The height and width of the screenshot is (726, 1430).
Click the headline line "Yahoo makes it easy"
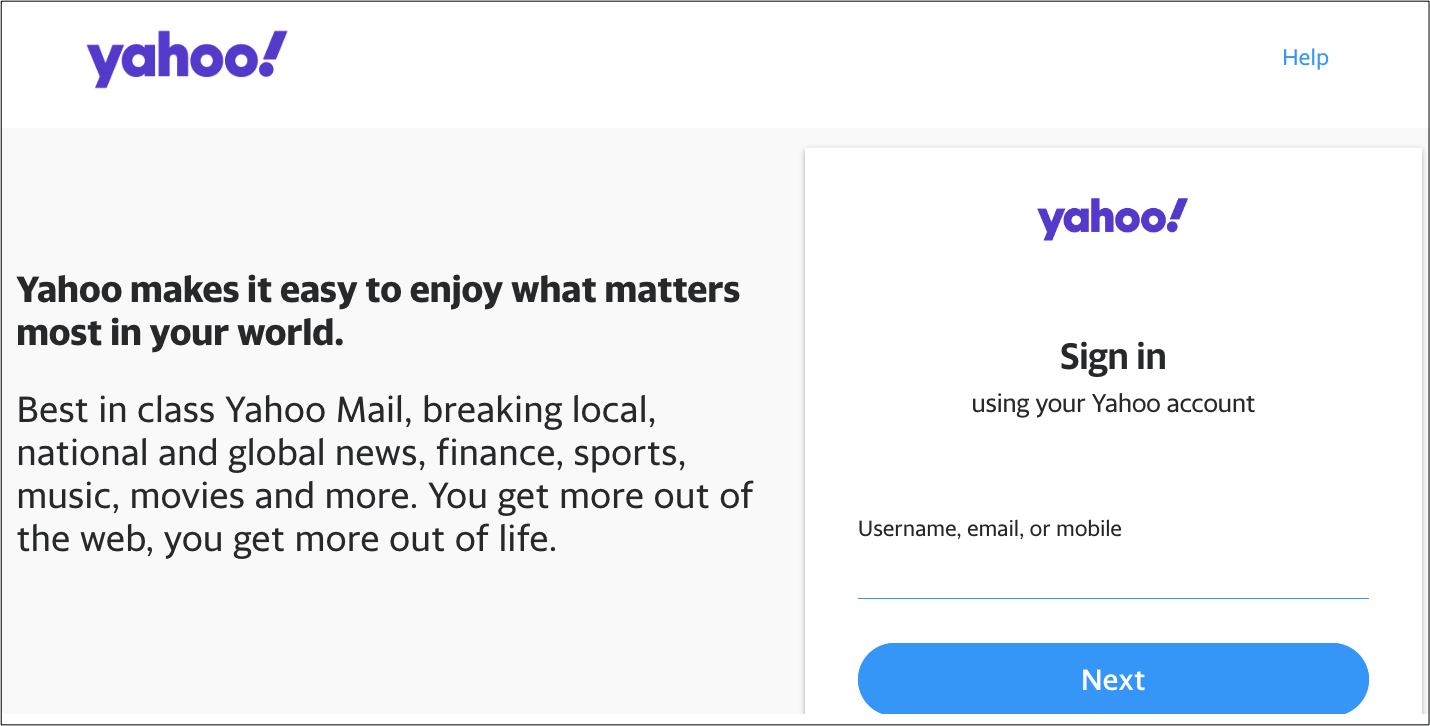[378, 290]
